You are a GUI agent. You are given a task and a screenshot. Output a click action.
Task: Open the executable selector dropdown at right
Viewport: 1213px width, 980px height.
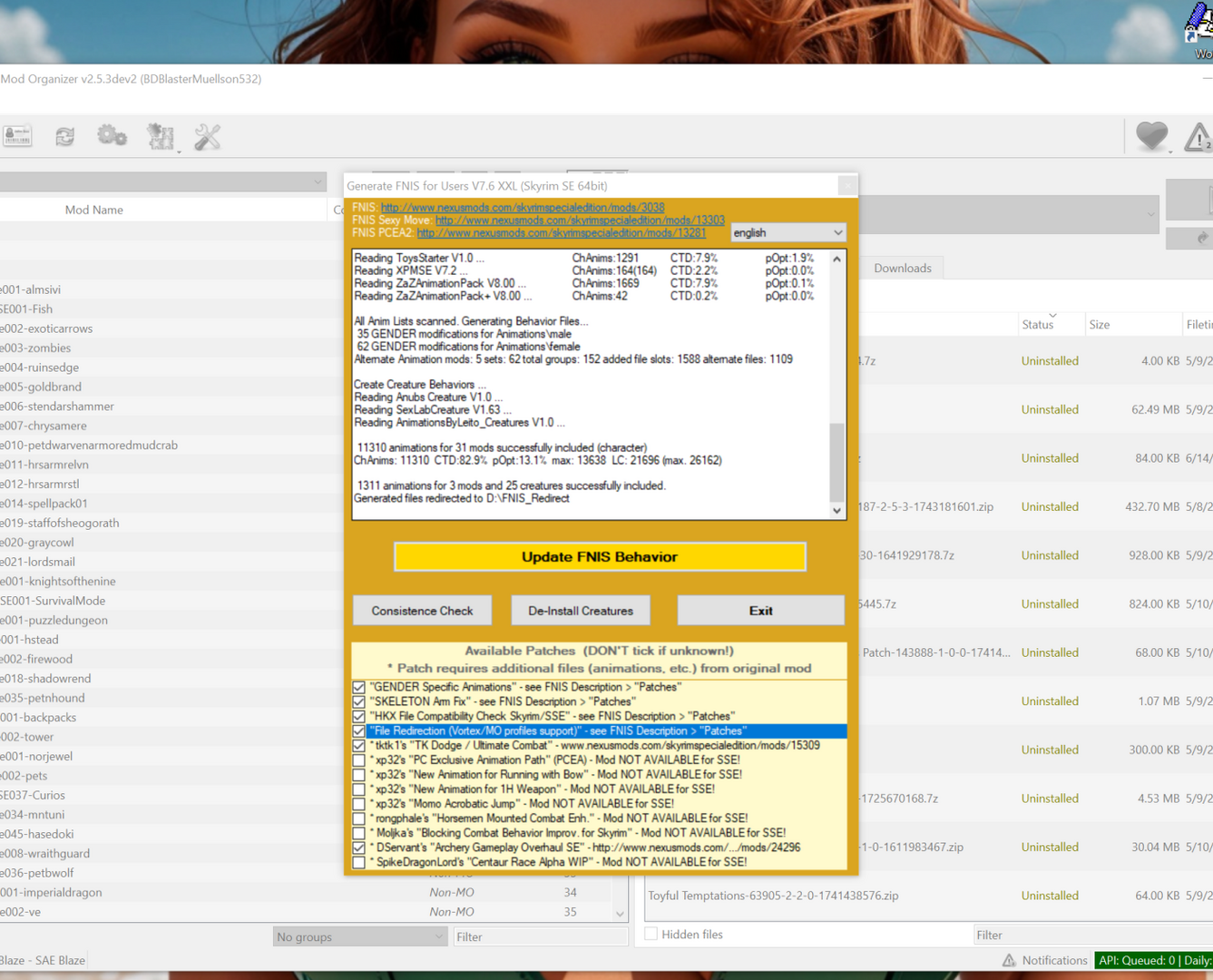pos(1007,215)
